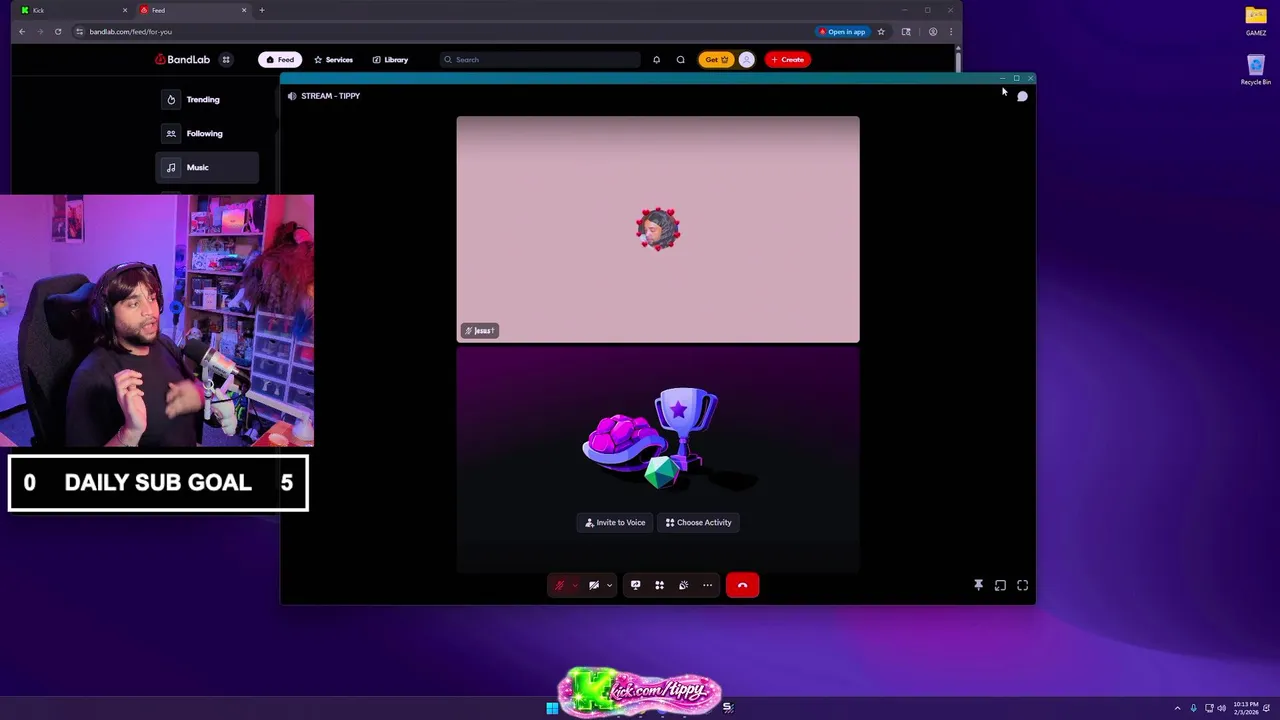Select Trending in the BandLab sidebar
Viewport: 1280px width, 720px height.
tap(207, 99)
